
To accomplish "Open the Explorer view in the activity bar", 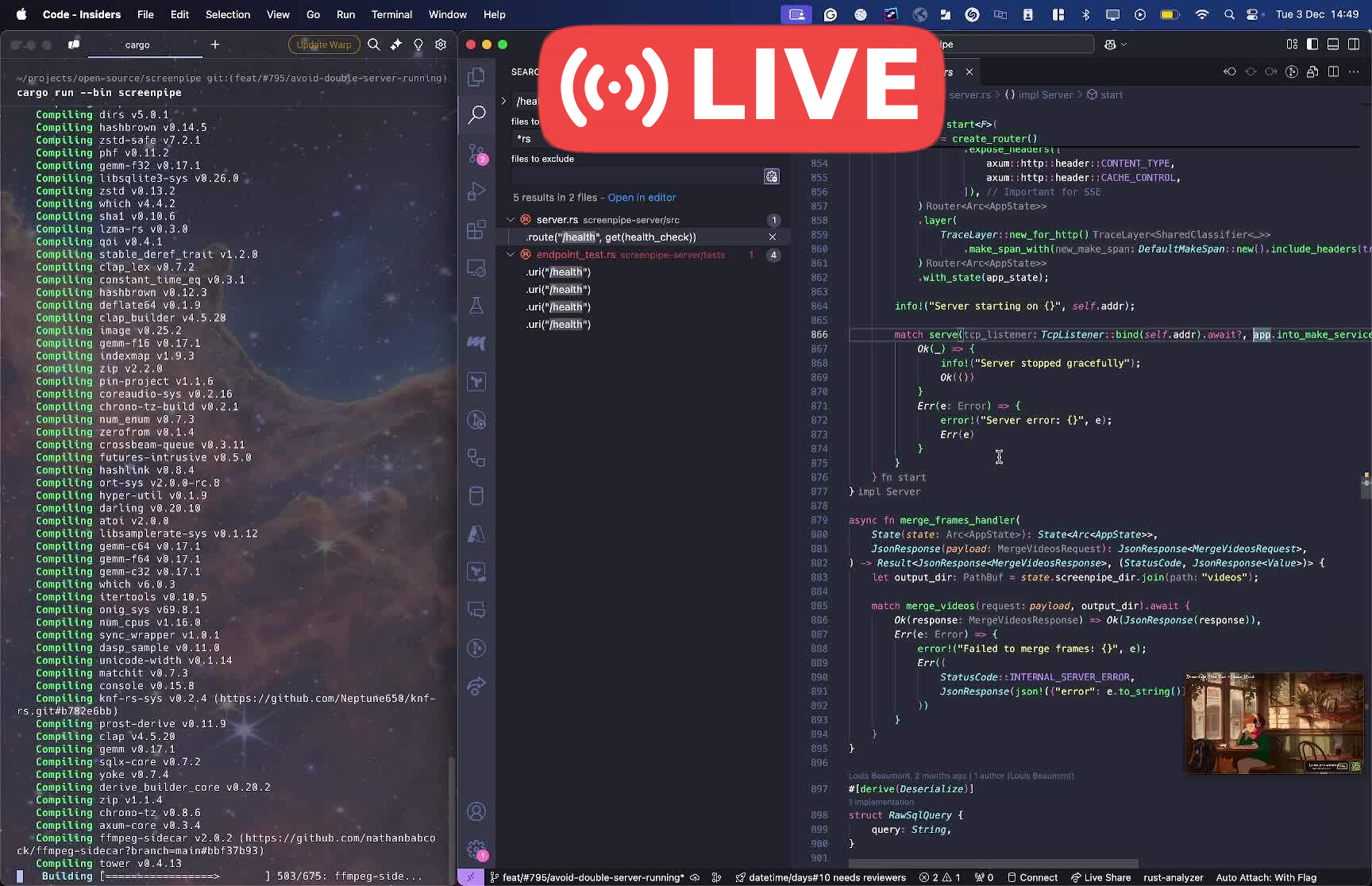I will 476,76.
